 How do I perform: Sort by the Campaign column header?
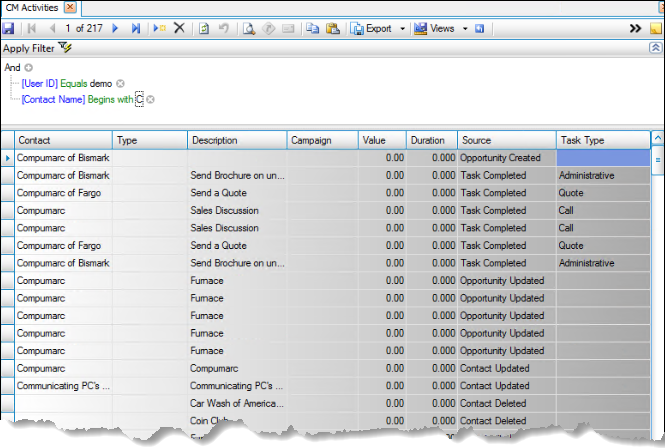pyautogui.click(x=323, y=140)
